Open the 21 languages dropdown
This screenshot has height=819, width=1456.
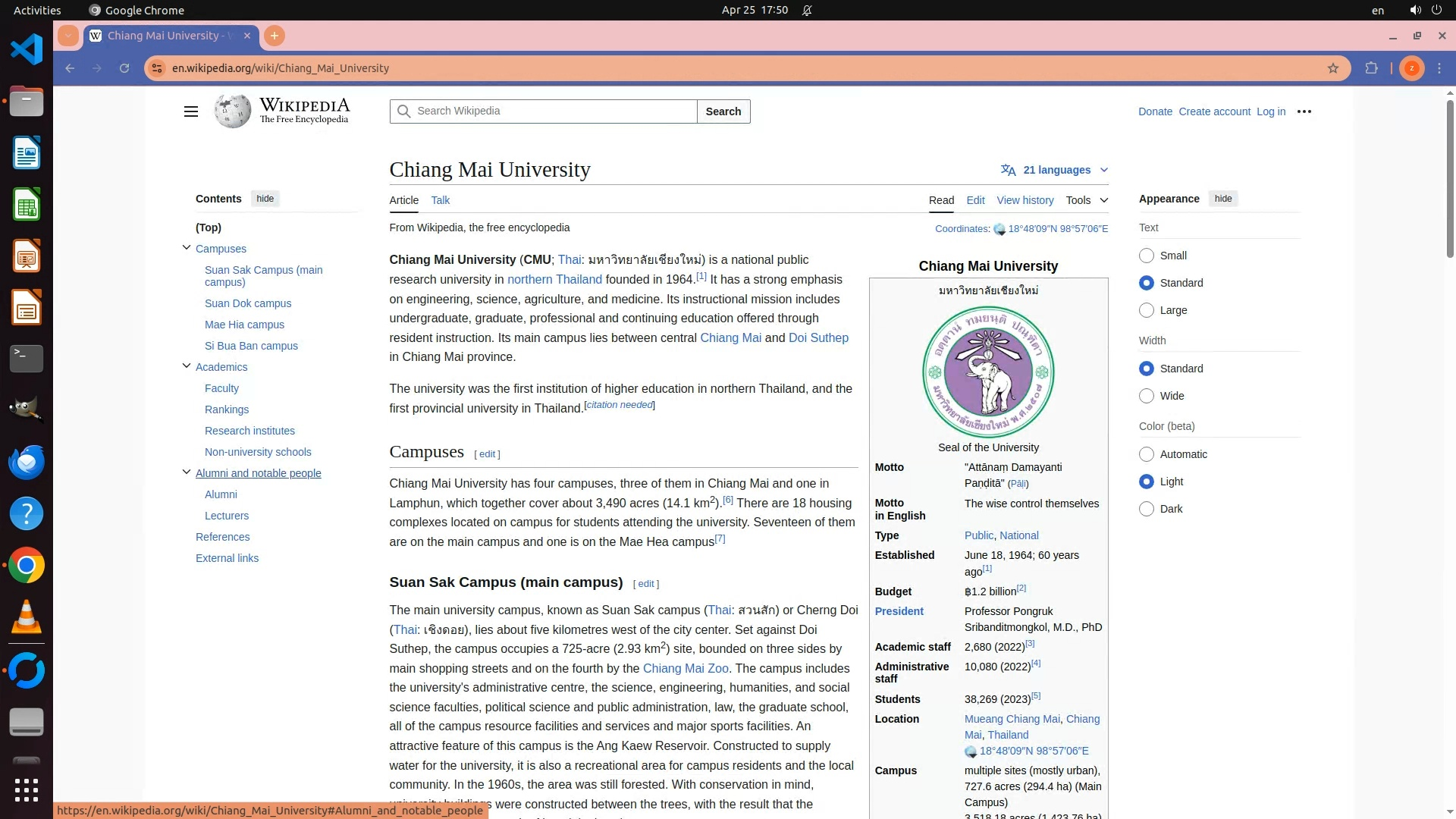(x=1054, y=170)
